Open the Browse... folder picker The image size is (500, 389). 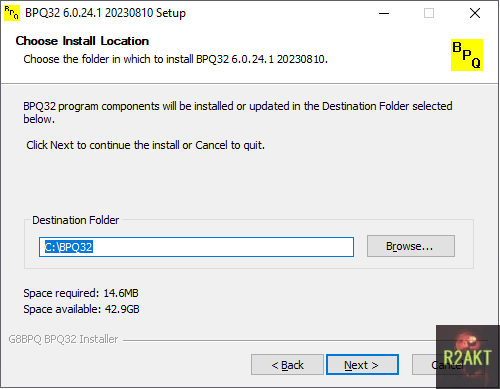[x=411, y=246]
